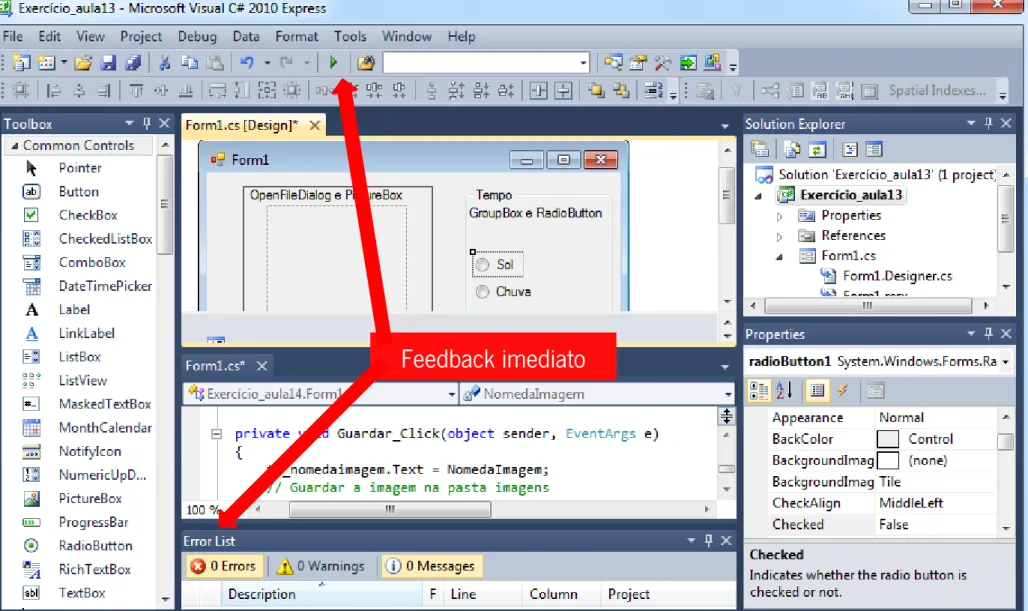
Task: Collapse the Guardar_Click method outline
Action: [216, 433]
